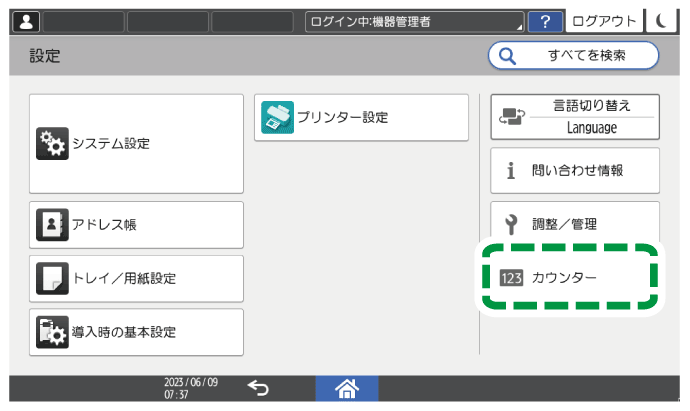Tap the 問い合わせ情報 info icon
This screenshot has width=690, height=411.
pyautogui.click(x=510, y=170)
